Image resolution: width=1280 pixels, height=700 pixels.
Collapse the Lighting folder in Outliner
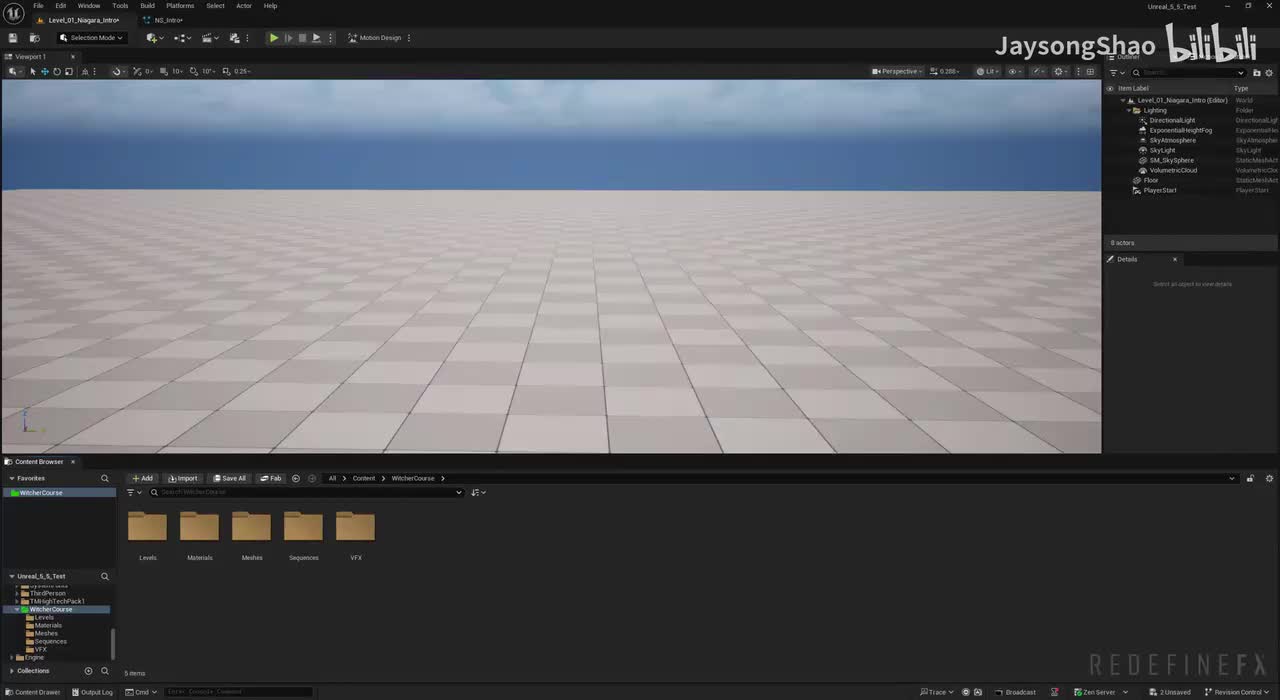(x=1129, y=110)
